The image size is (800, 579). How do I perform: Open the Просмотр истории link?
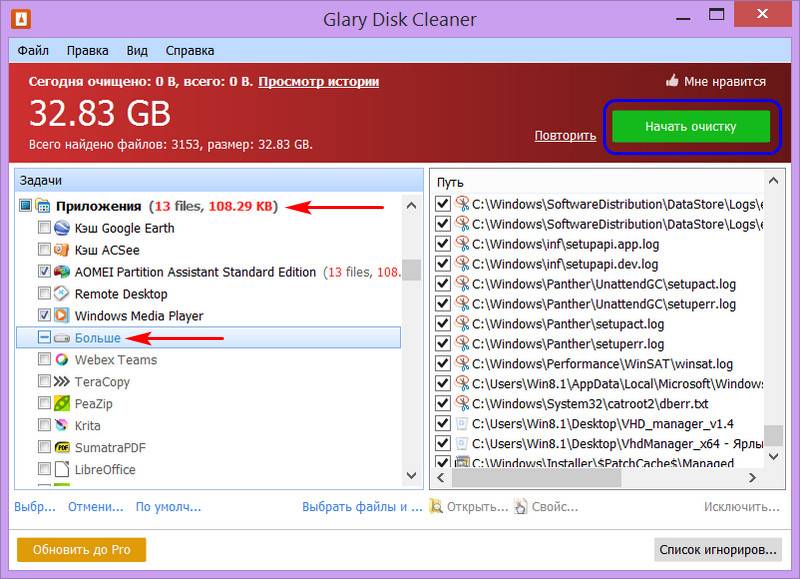point(318,82)
